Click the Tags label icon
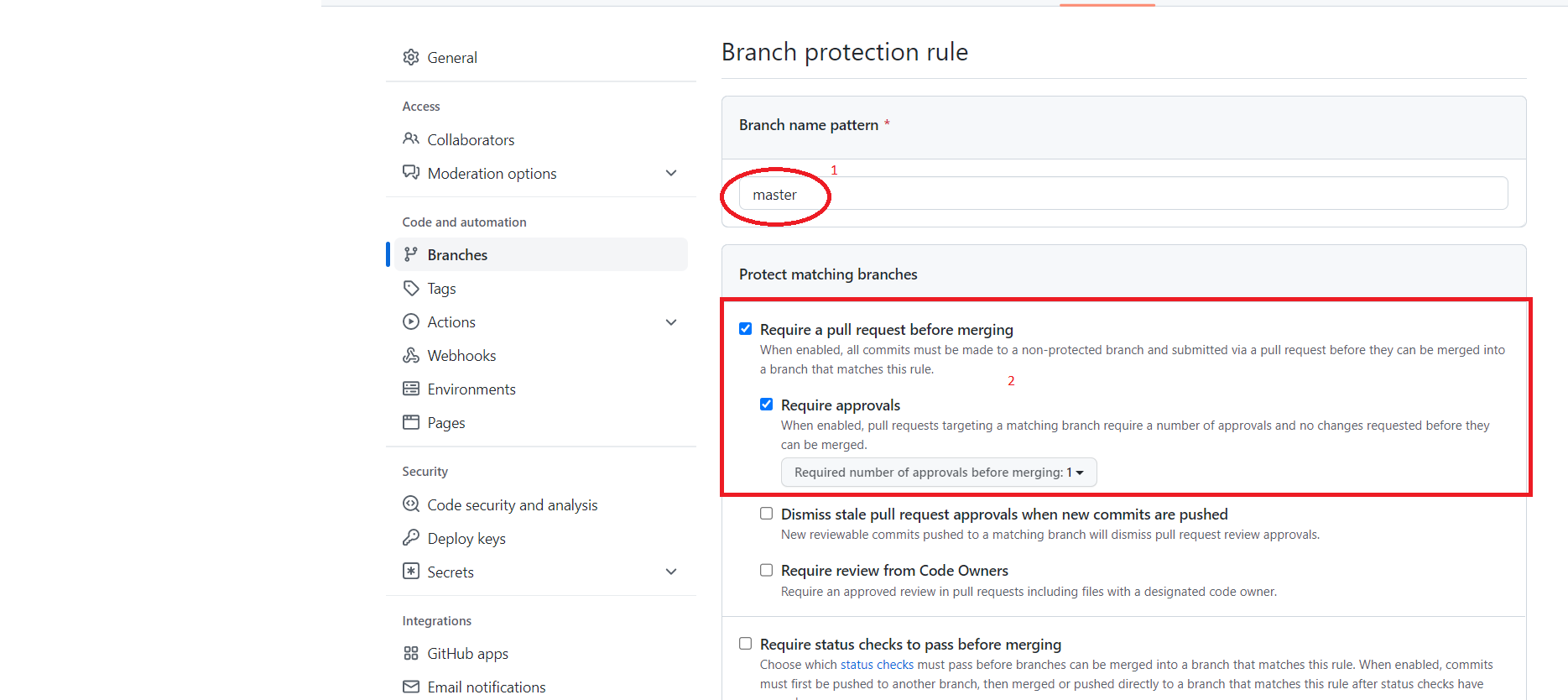The height and width of the screenshot is (700, 1568). (411, 288)
